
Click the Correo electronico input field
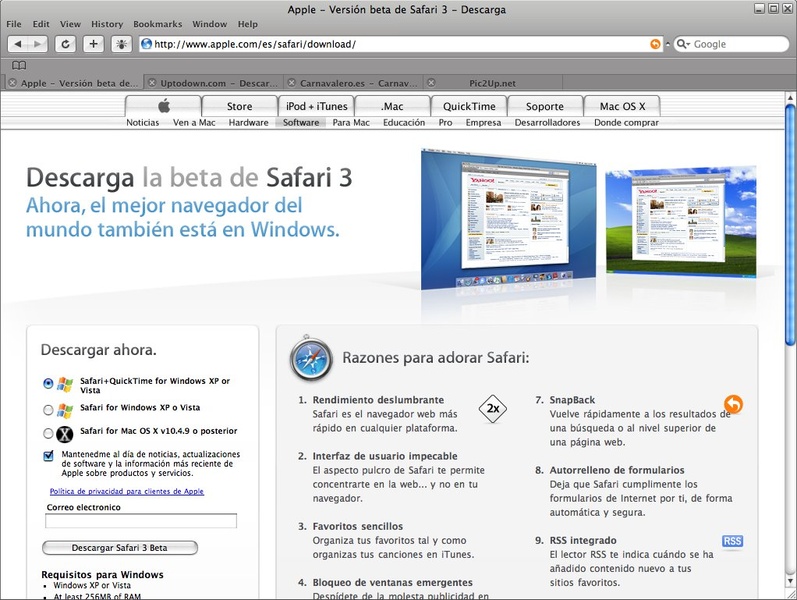[141, 521]
